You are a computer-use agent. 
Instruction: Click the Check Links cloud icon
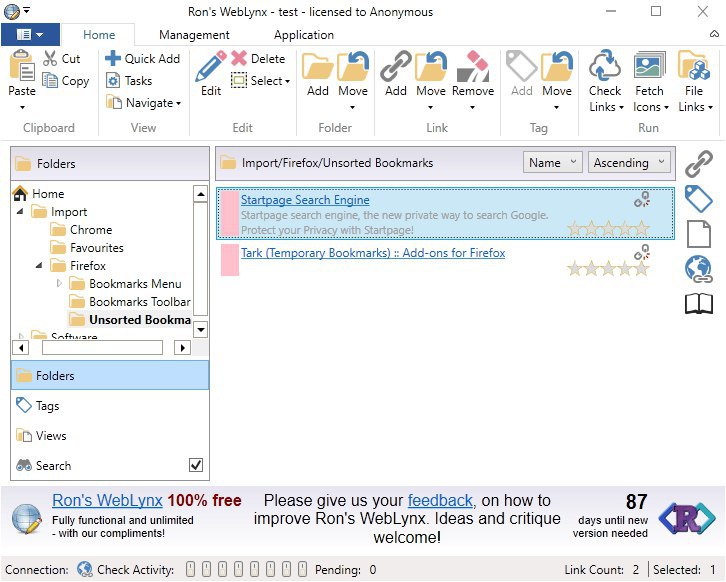click(605, 65)
